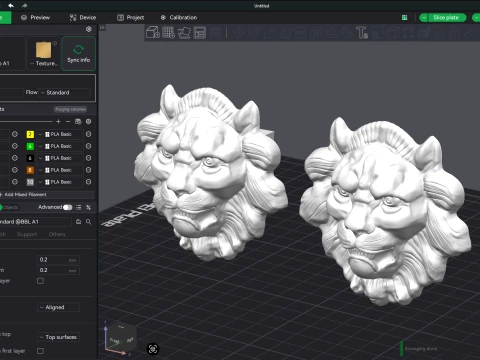Add a filament with the plus icon
480x360 pixels.
[x=58, y=122]
